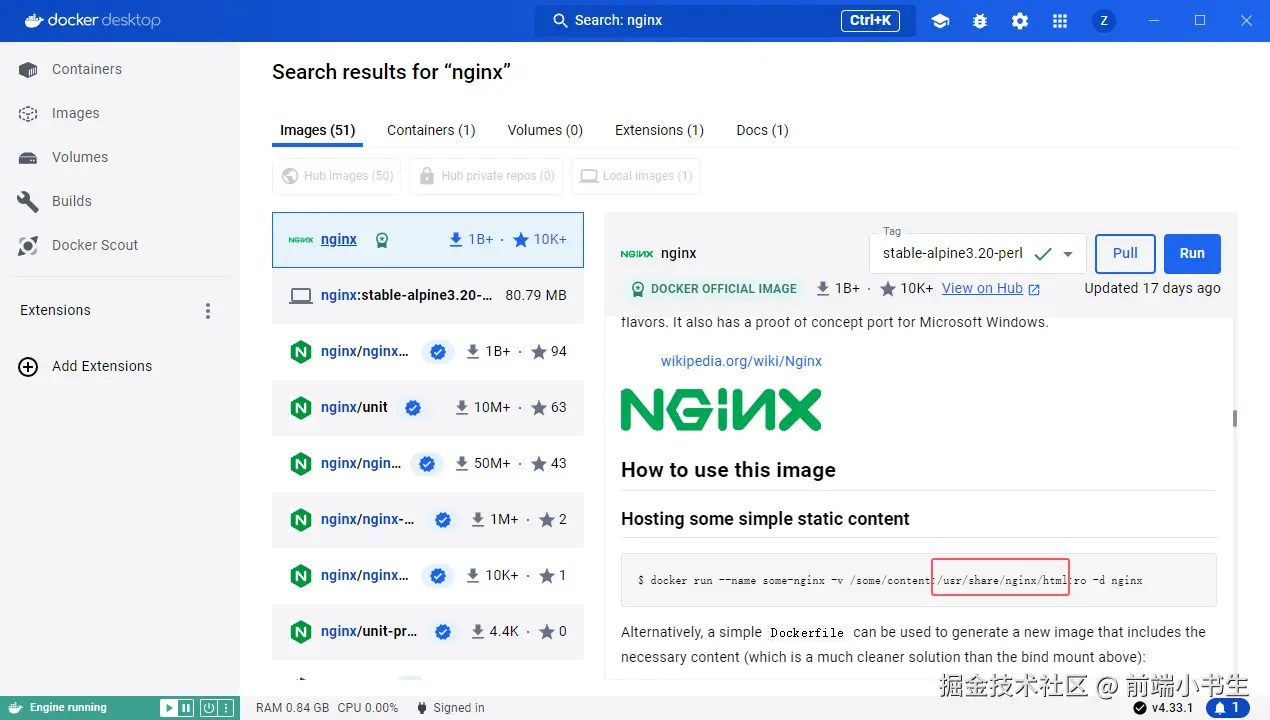Screen dimensions: 1270x720
Task: Click the Docker Scout icon
Action: coord(28,246)
